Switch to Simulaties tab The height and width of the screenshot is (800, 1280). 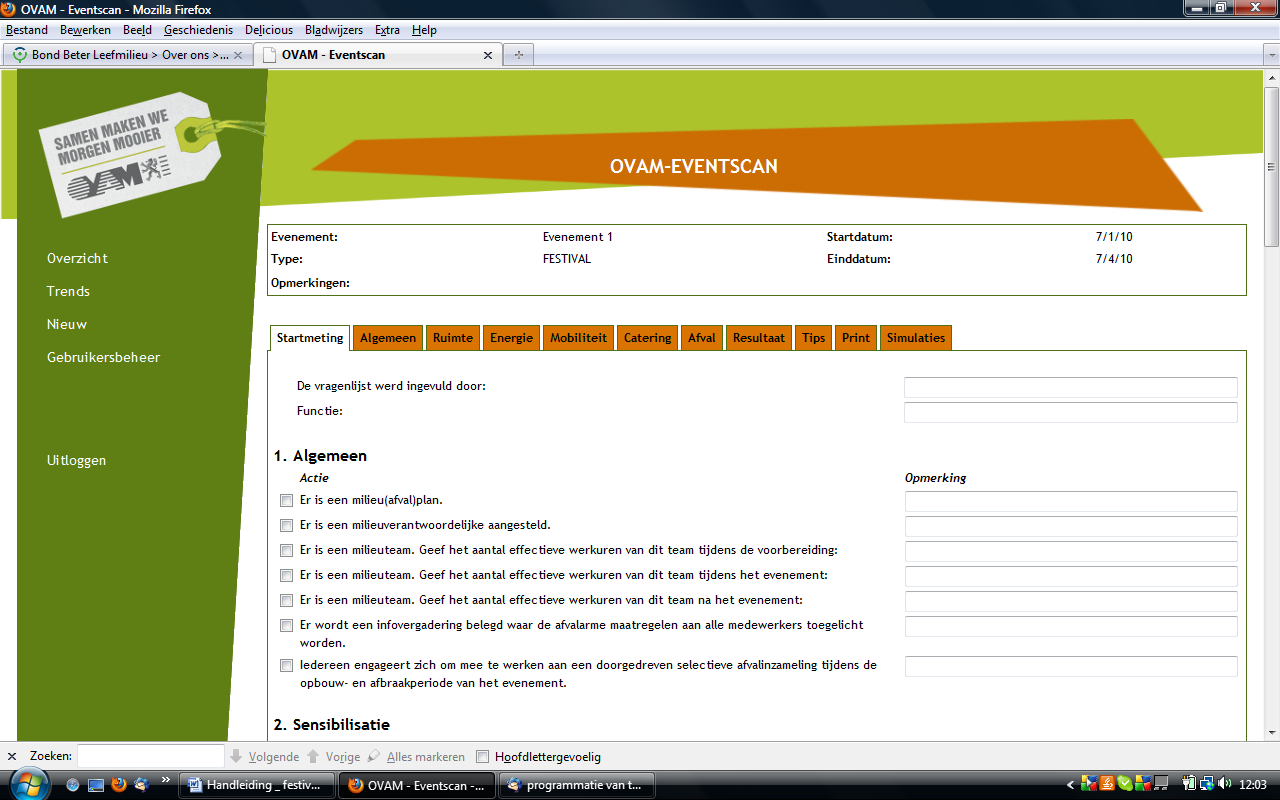click(x=916, y=338)
